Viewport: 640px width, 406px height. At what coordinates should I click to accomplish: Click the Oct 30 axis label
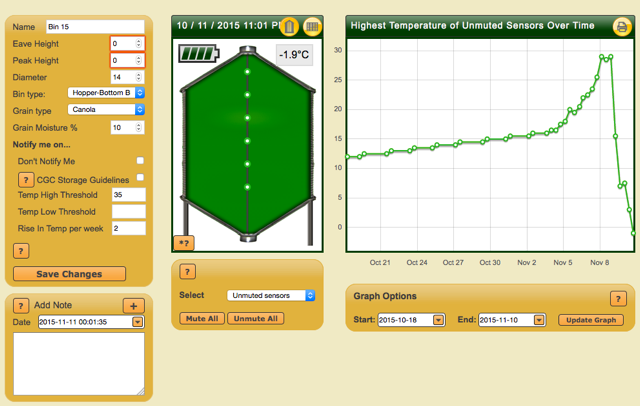point(490,262)
